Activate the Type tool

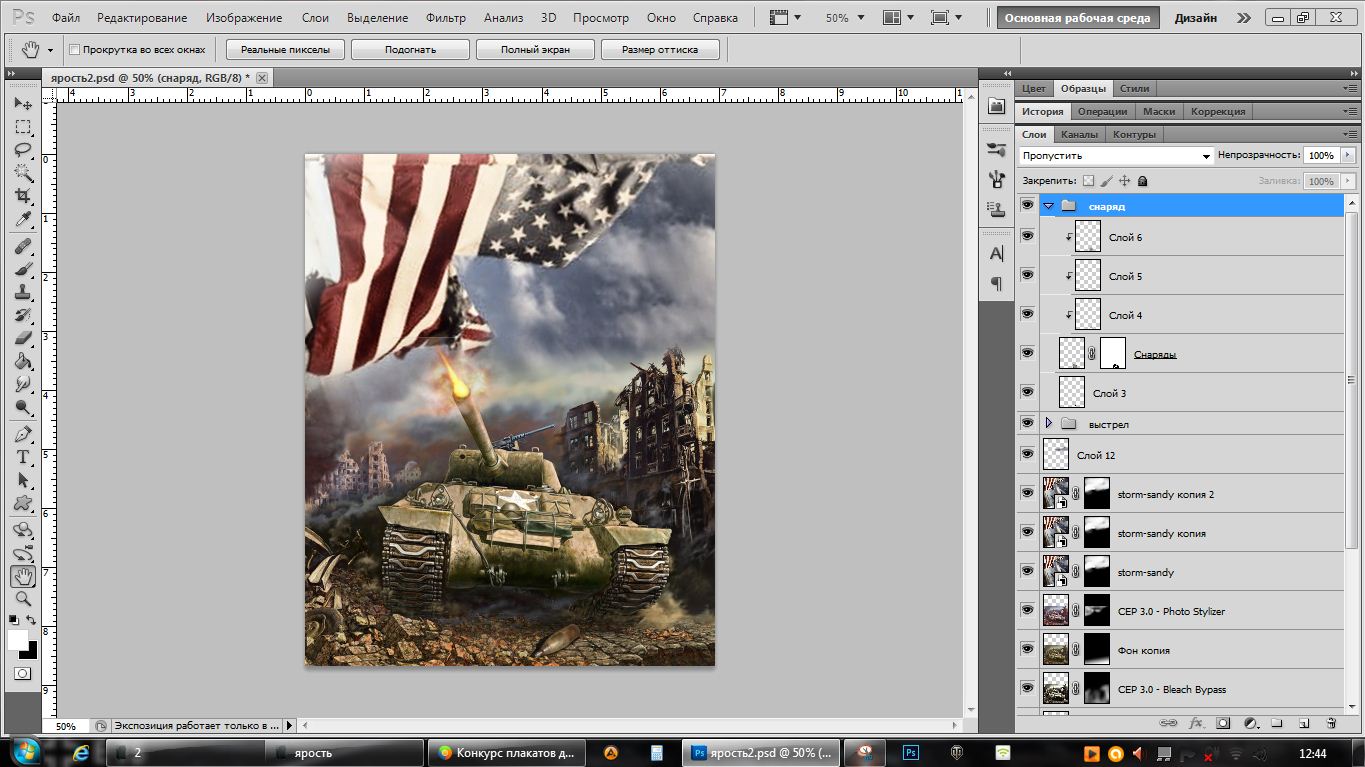tap(23, 457)
